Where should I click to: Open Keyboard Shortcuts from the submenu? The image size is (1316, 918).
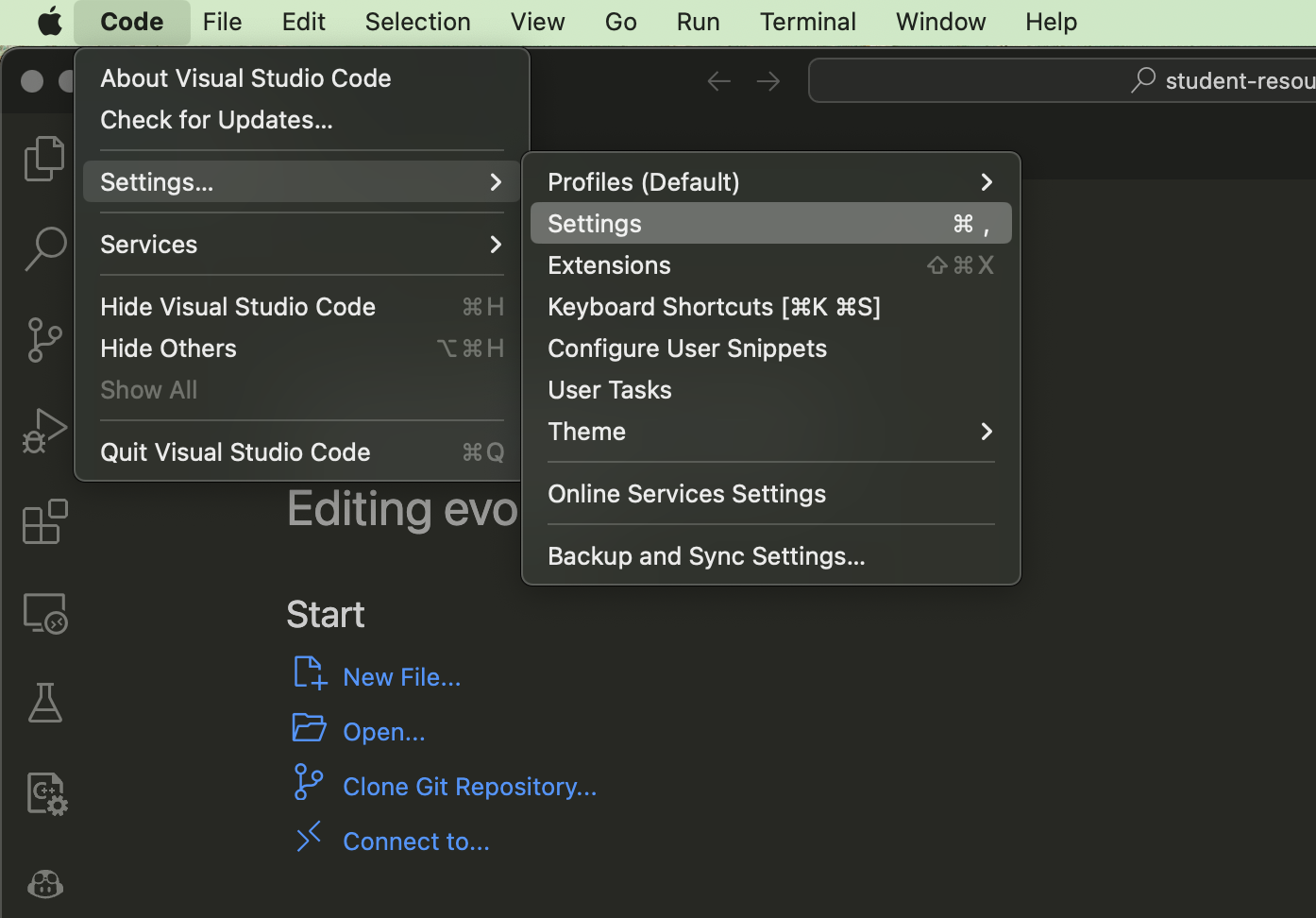click(714, 306)
